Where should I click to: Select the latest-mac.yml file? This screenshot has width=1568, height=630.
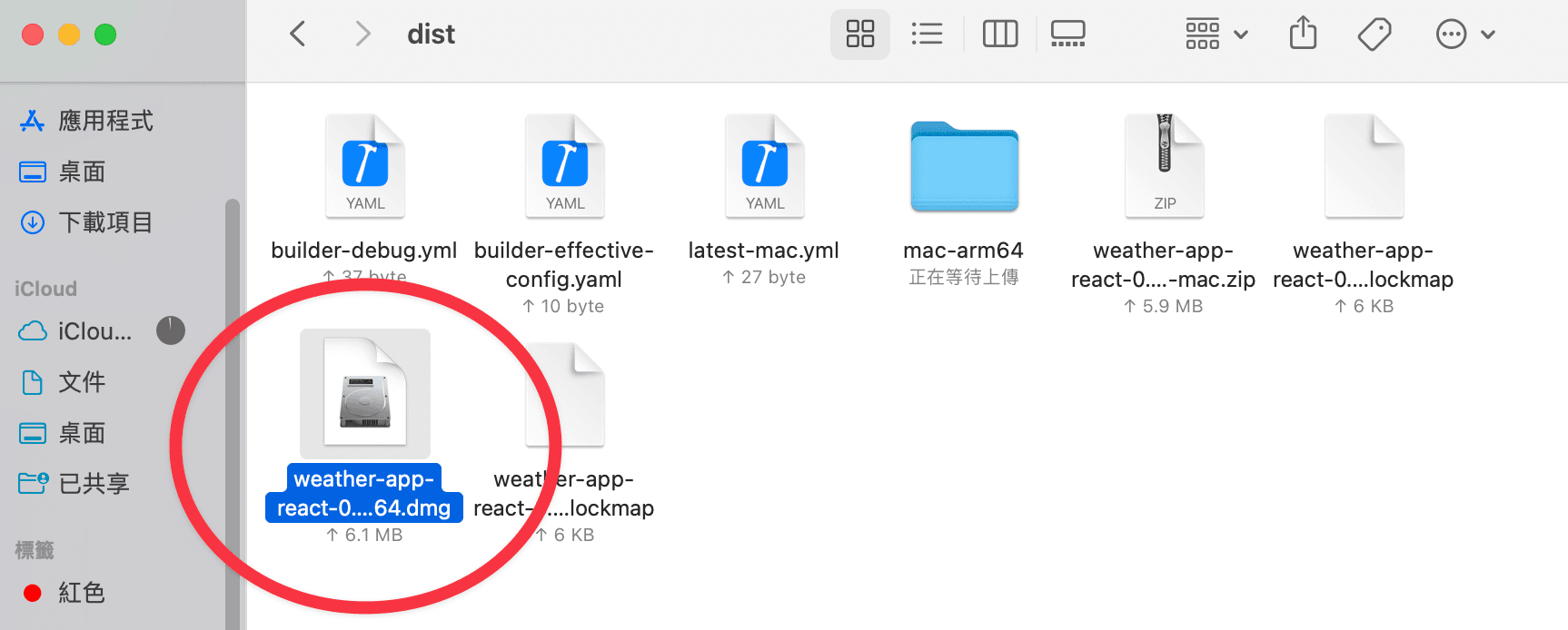764,168
